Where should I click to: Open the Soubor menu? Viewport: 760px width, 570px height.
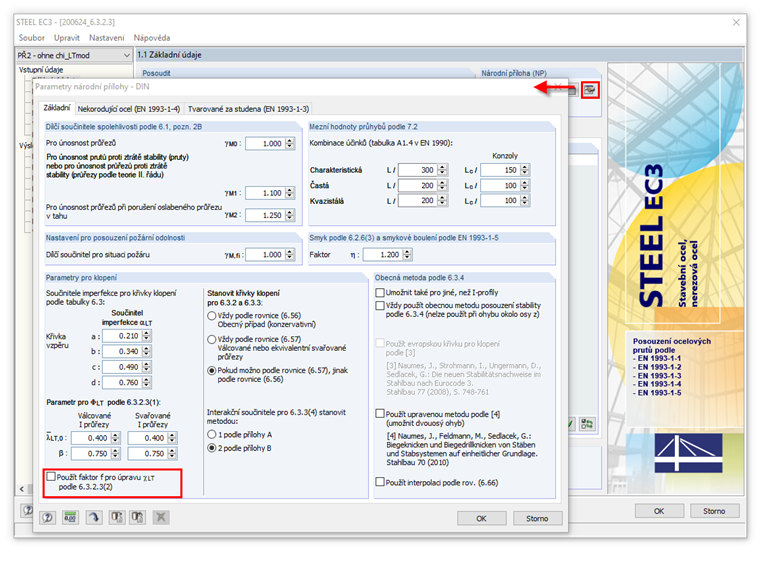click(32, 38)
